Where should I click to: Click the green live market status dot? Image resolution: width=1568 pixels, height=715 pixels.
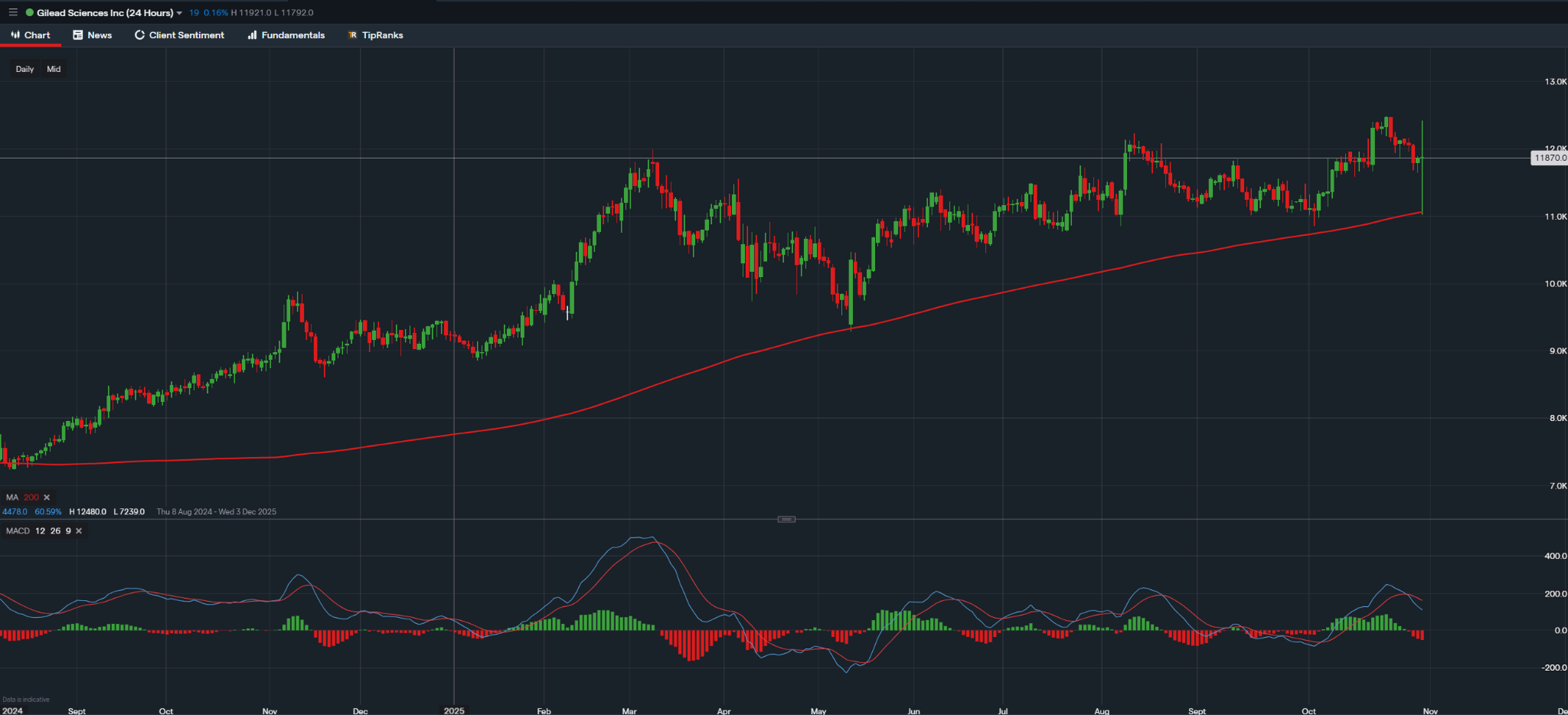point(28,12)
